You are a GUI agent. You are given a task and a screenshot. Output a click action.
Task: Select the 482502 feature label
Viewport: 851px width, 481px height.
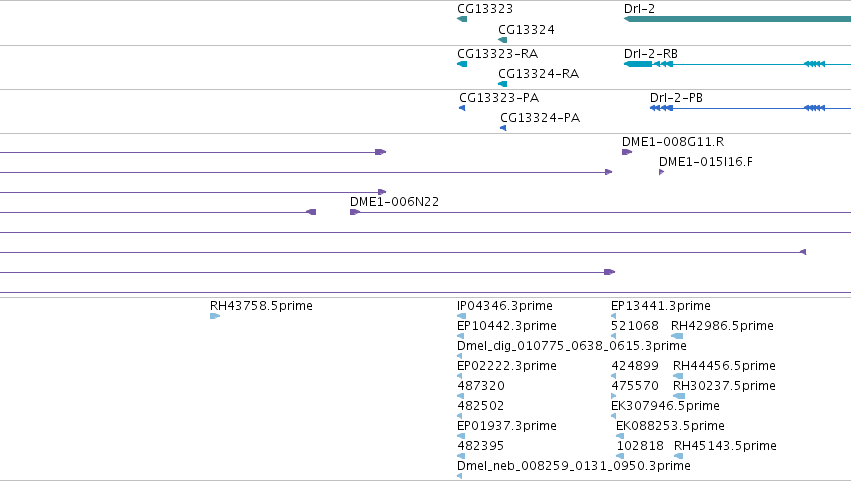click(480, 406)
